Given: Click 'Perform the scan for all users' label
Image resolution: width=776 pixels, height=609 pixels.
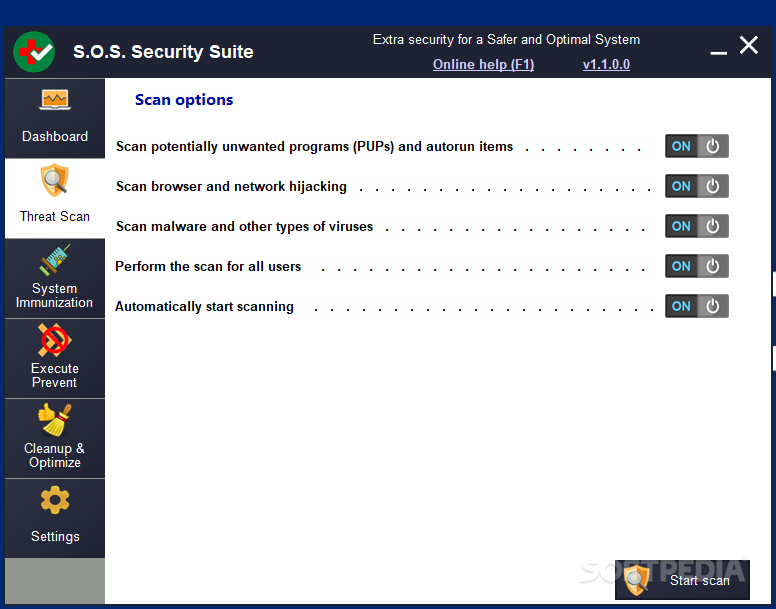Looking at the screenshot, I should 208,267.
